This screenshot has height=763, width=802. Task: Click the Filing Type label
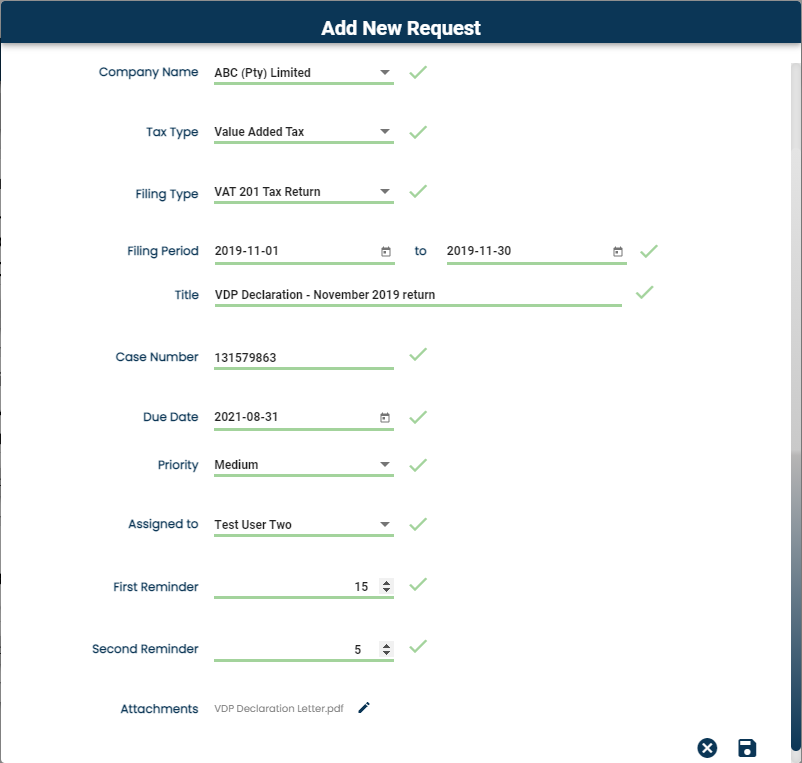click(167, 194)
